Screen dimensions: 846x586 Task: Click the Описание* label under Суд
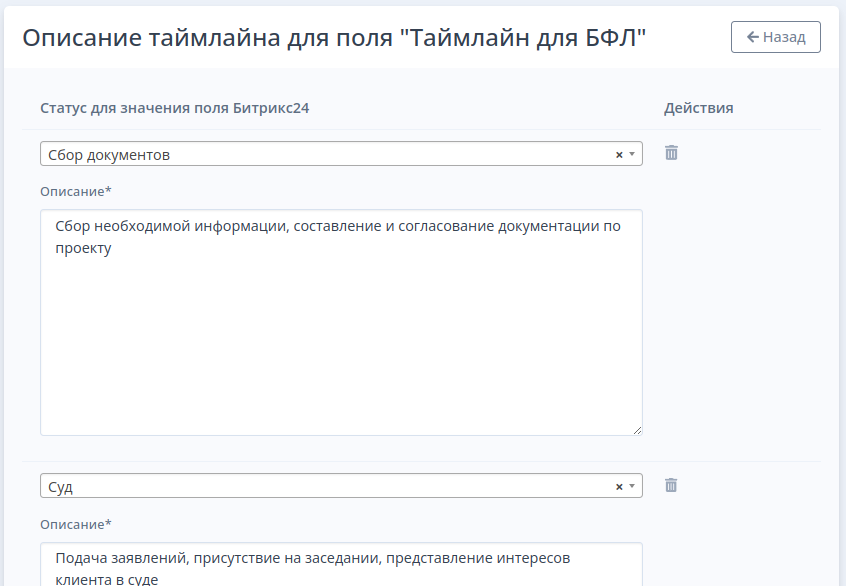[x=76, y=524]
